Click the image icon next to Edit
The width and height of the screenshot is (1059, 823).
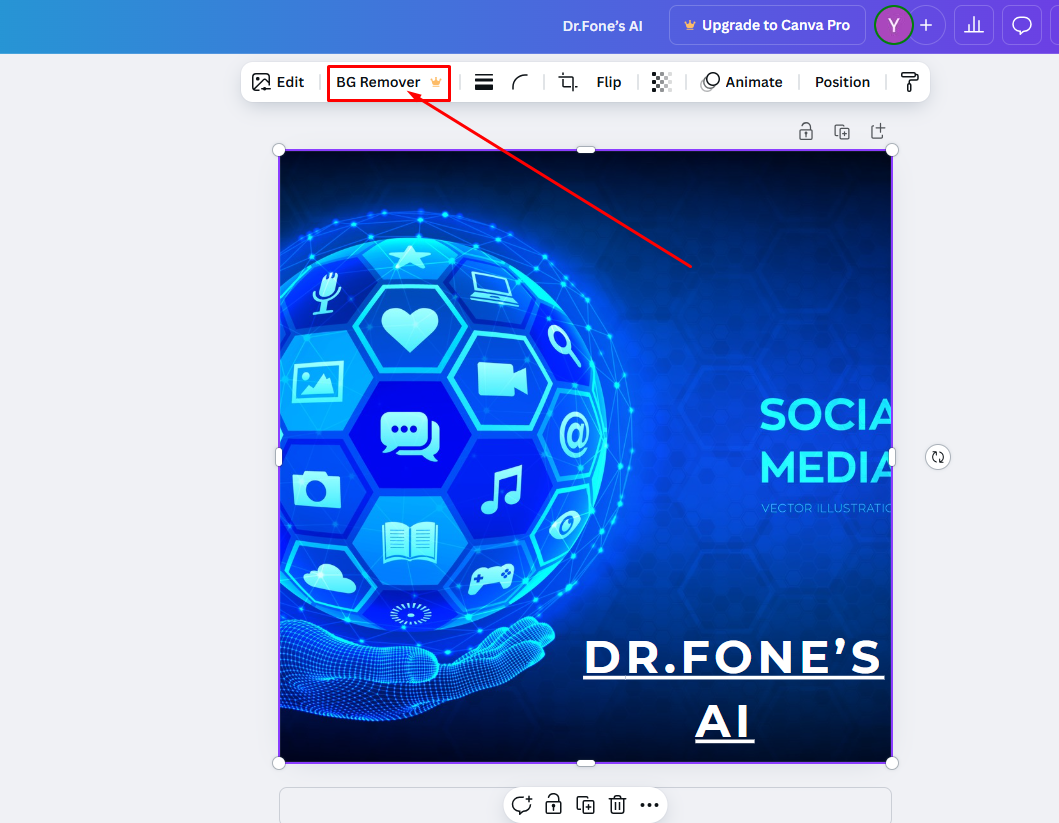(261, 82)
